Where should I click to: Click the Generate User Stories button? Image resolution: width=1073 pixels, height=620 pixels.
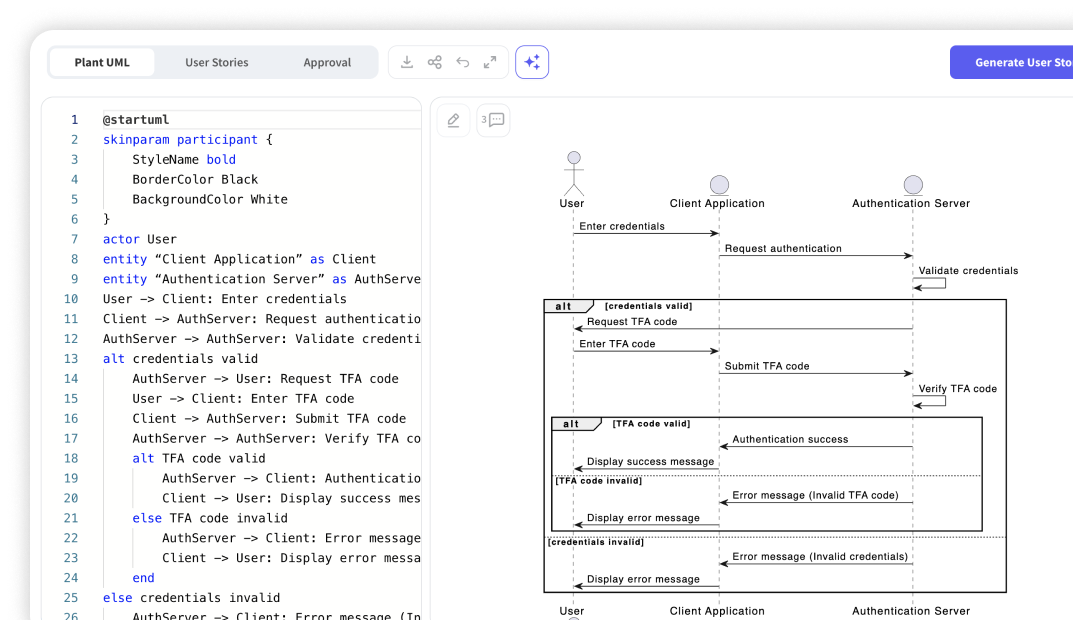tap(1020, 62)
